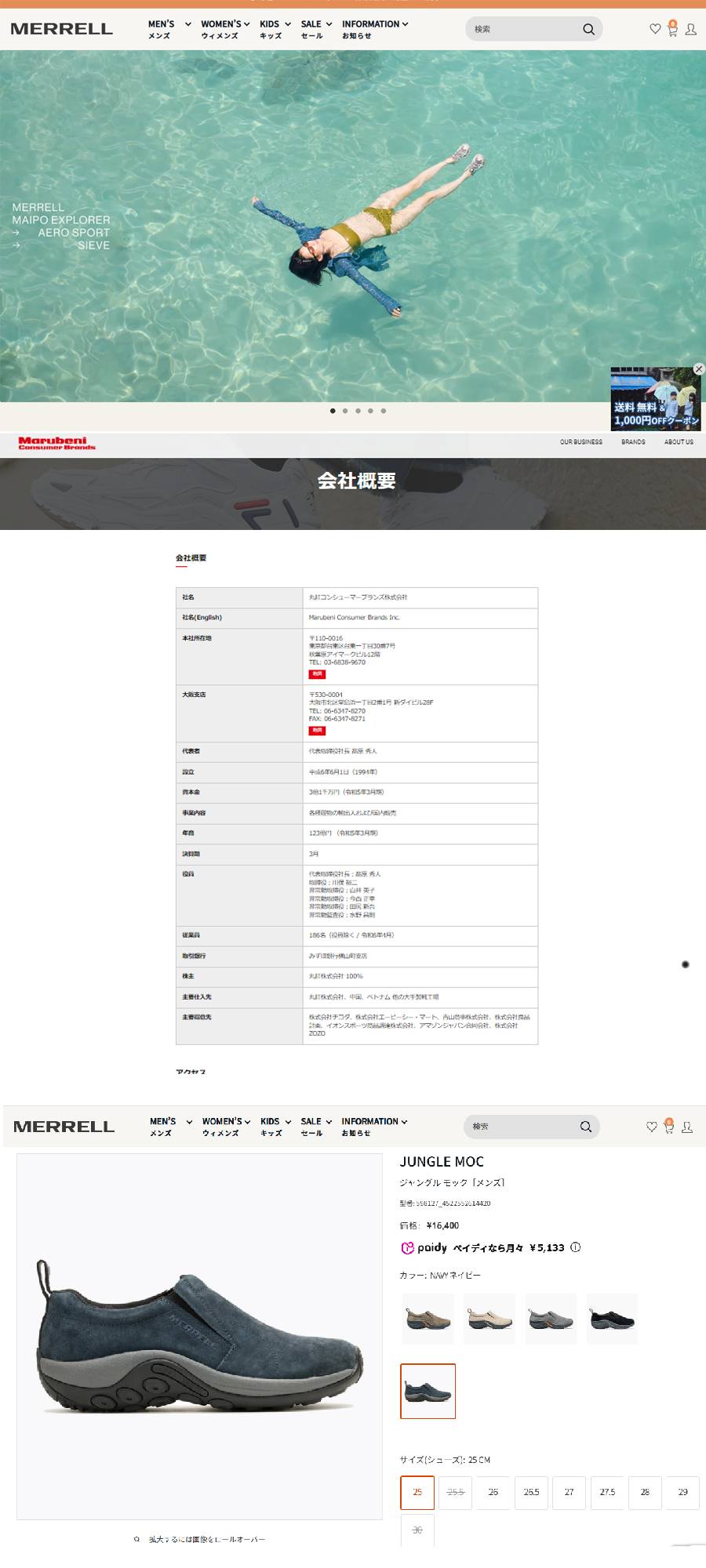
Task: Go to third carousel slide dot
Action: coord(358,411)
